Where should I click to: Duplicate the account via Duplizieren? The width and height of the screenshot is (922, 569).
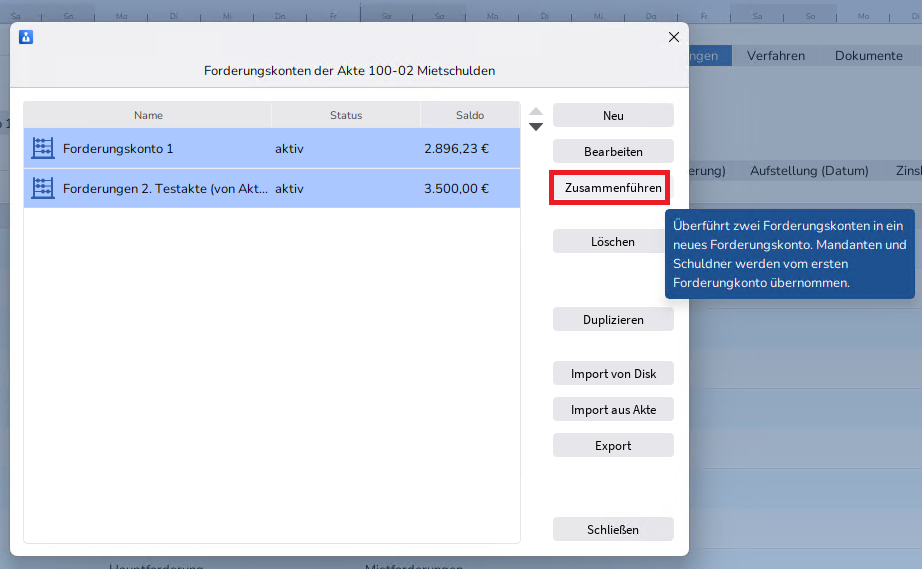(x=613, y=320)
